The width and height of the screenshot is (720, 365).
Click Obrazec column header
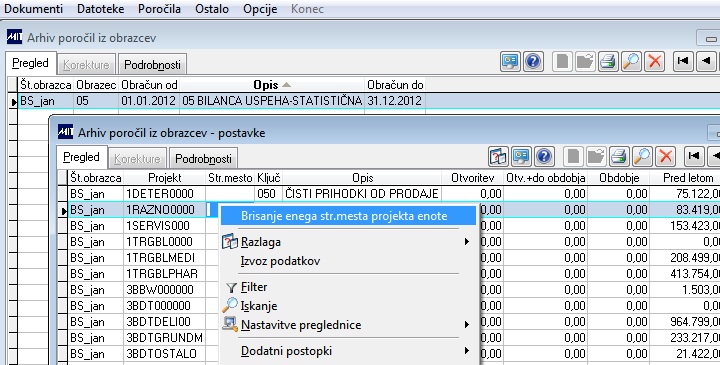pos(96,85)
